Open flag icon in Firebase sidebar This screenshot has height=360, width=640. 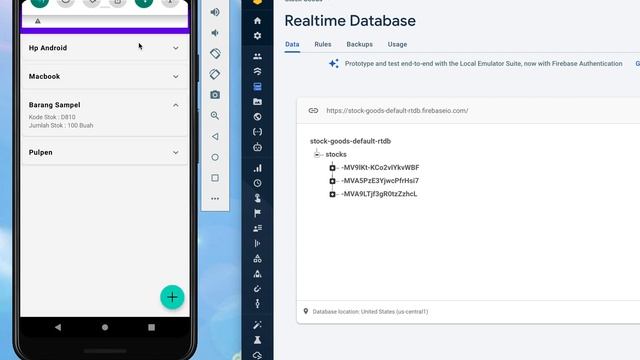258,213
